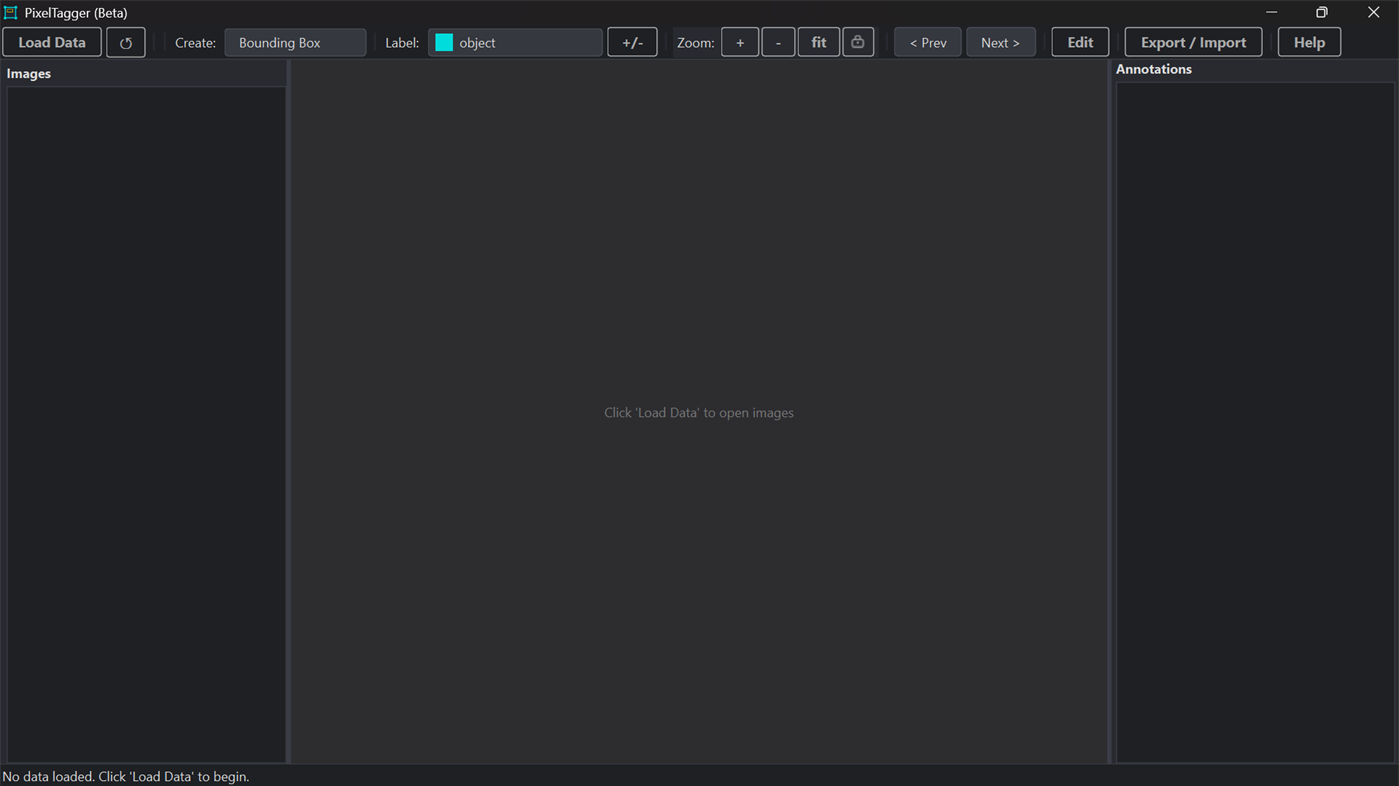Viewport: 1399px width, 786px height.
Task: Zoom out with the minus button
Action: pos(778,43)
